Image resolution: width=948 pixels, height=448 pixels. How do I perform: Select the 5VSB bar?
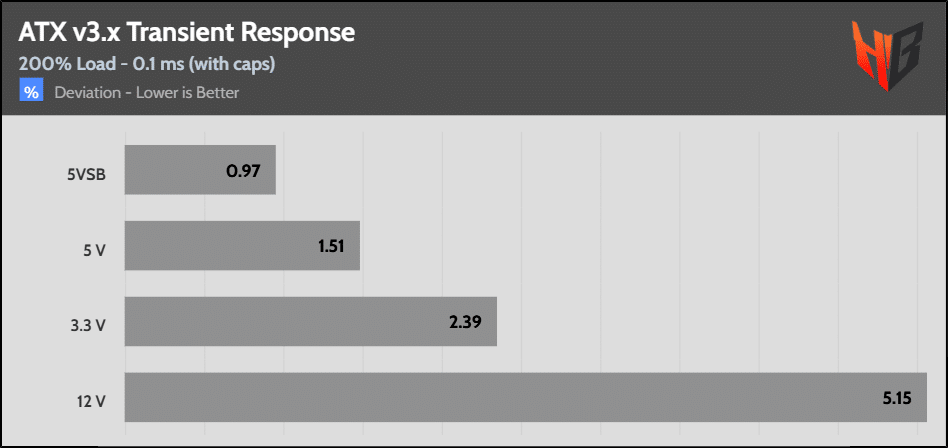[x=200, y=169]
